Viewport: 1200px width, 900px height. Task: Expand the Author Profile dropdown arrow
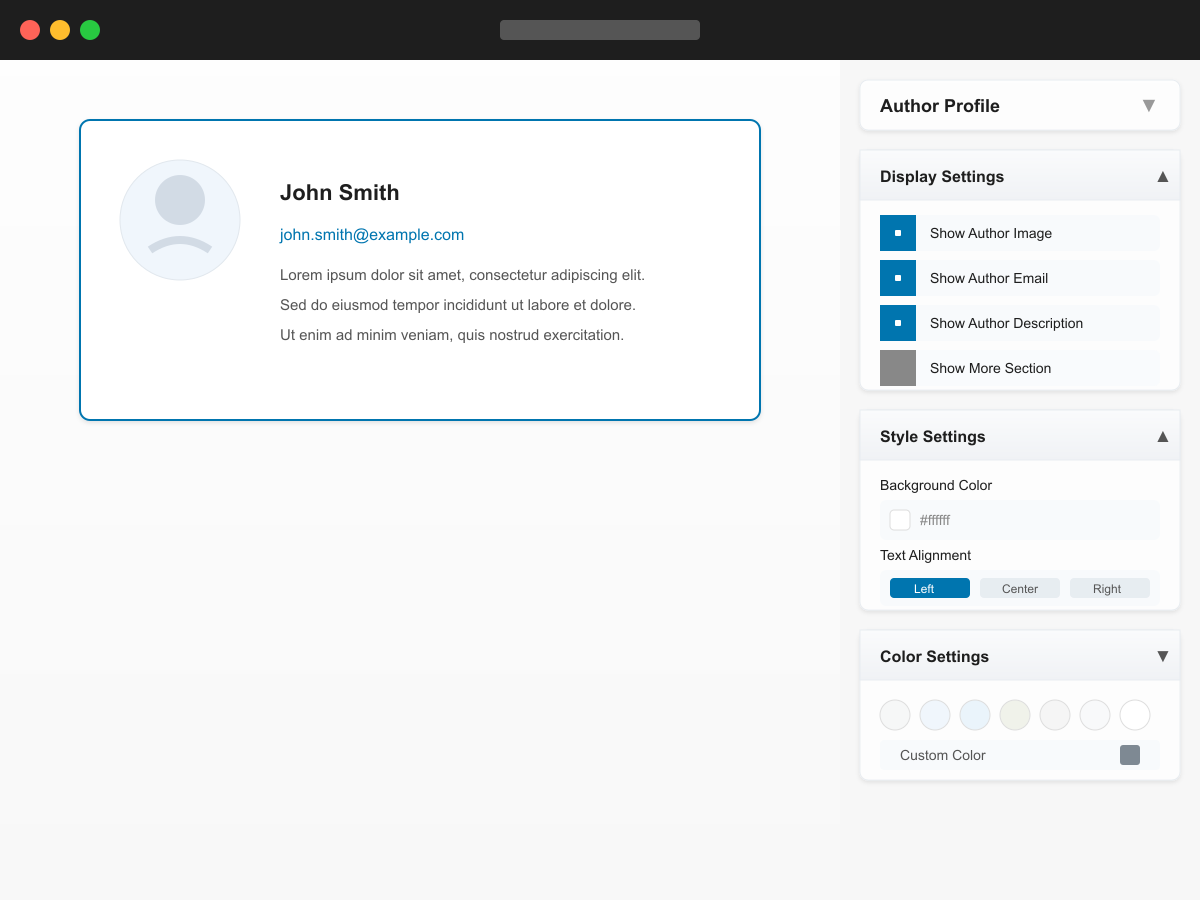pos(1149,105)
